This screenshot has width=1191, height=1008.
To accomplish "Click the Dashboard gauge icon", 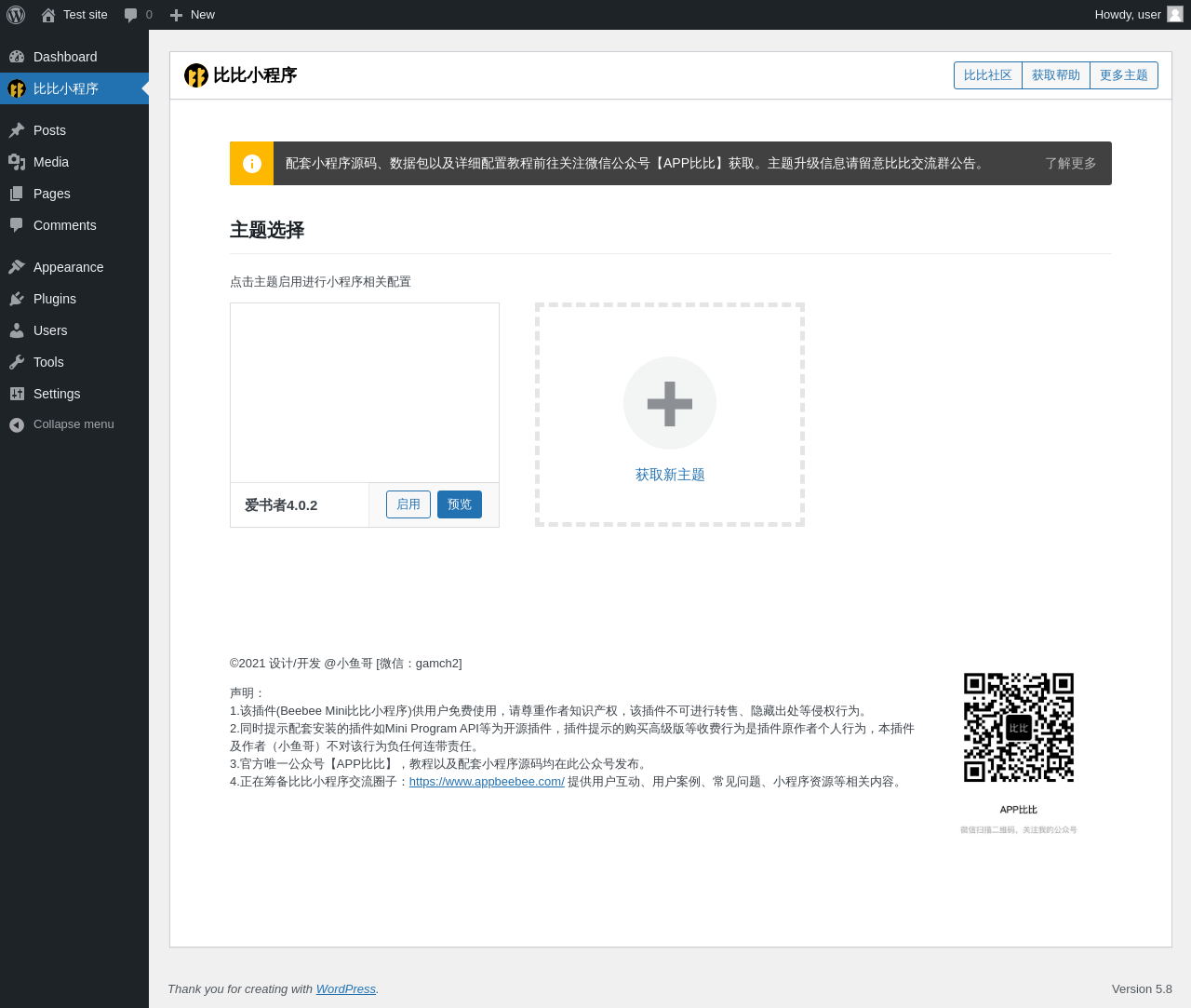I will click(x=17, y=57).
